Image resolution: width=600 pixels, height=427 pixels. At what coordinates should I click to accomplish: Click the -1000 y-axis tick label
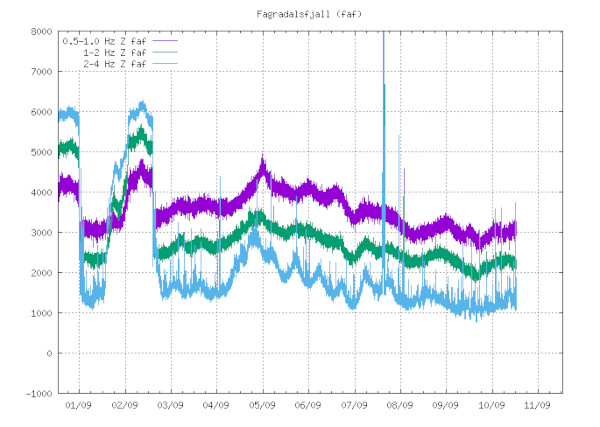[x=37, y=393]
